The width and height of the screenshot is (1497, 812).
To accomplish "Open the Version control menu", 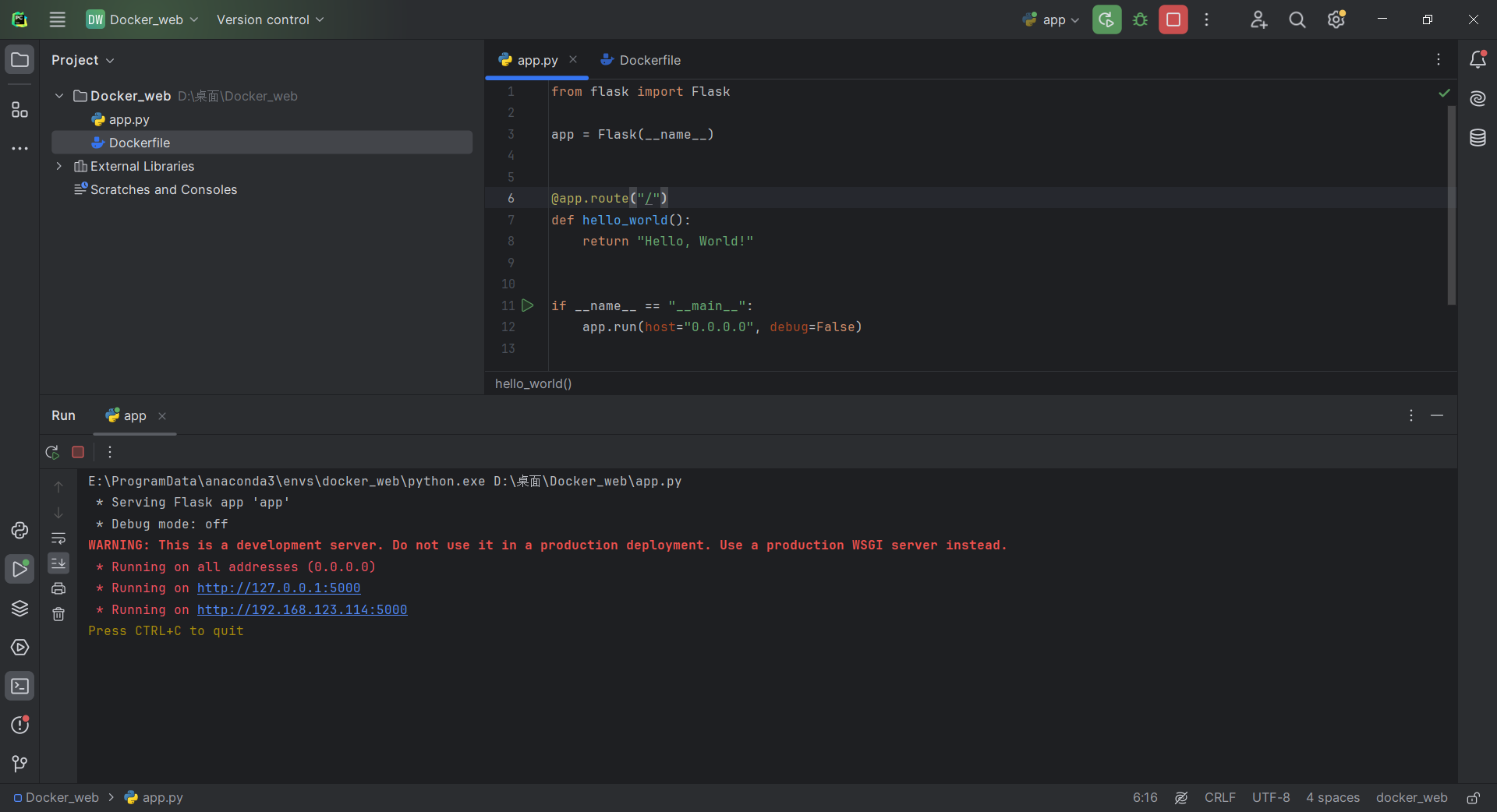I will pos(270,19).
